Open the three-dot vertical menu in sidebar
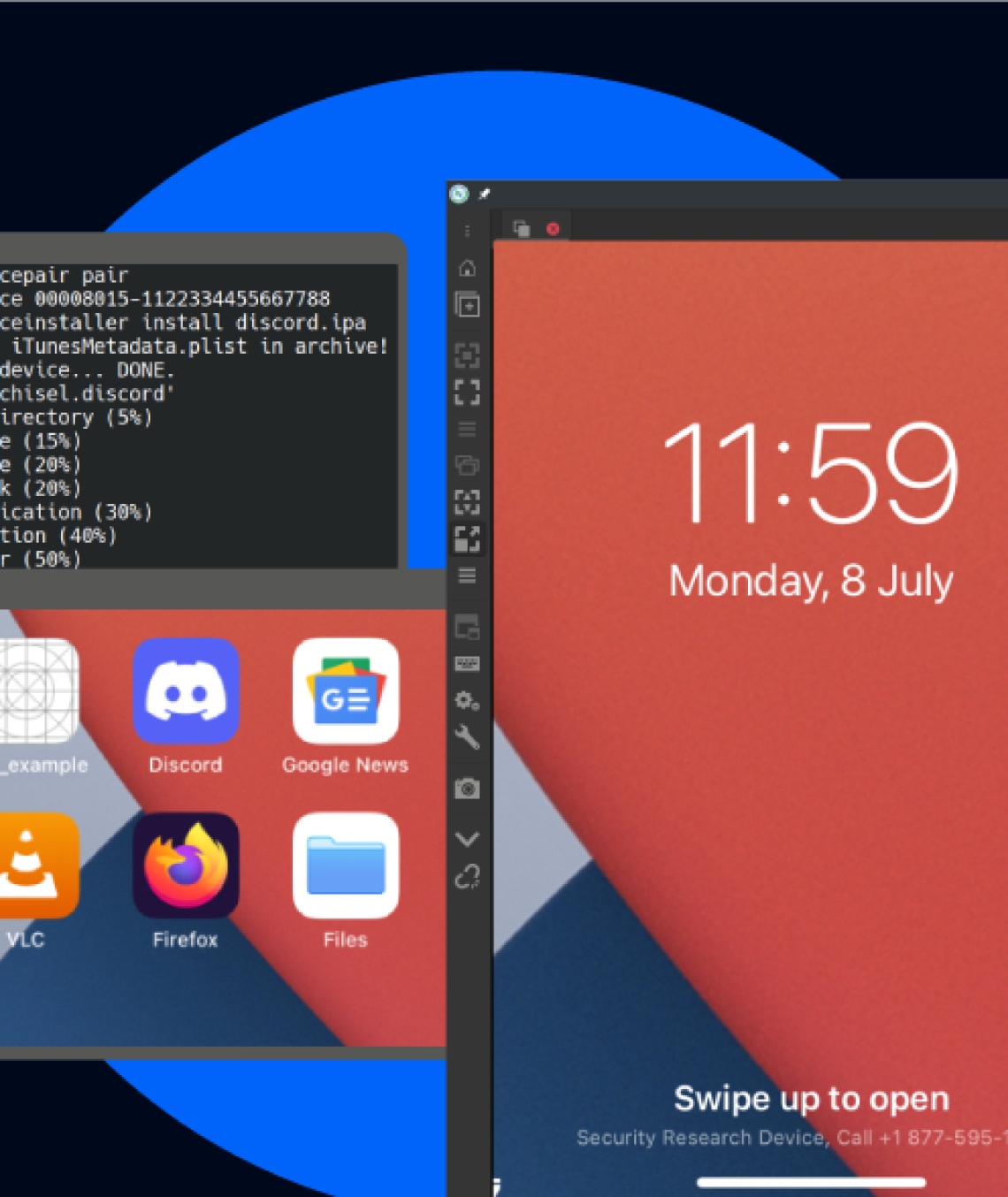Screen dimensions: 1008x1197 point(467,231)
